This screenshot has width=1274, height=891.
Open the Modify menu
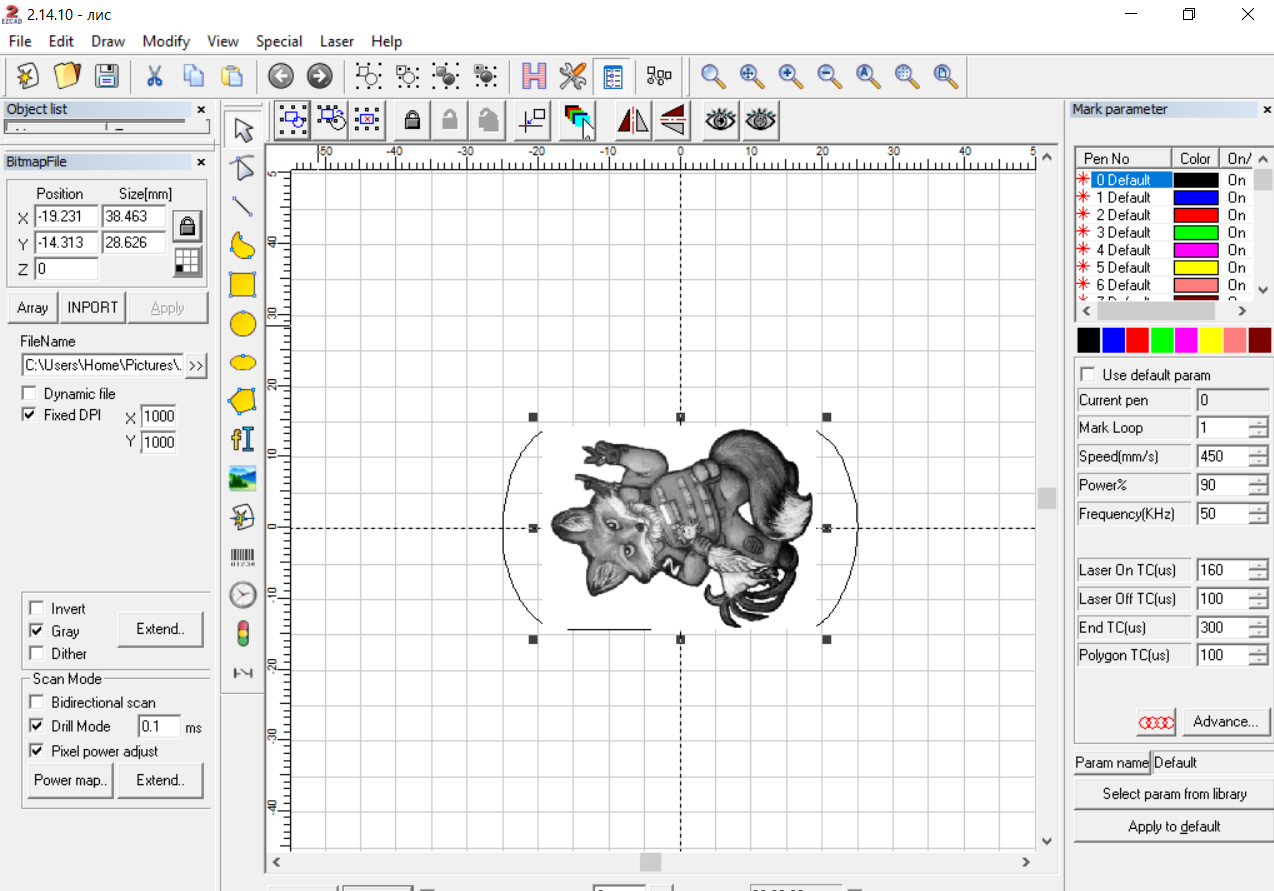point(166,41)
